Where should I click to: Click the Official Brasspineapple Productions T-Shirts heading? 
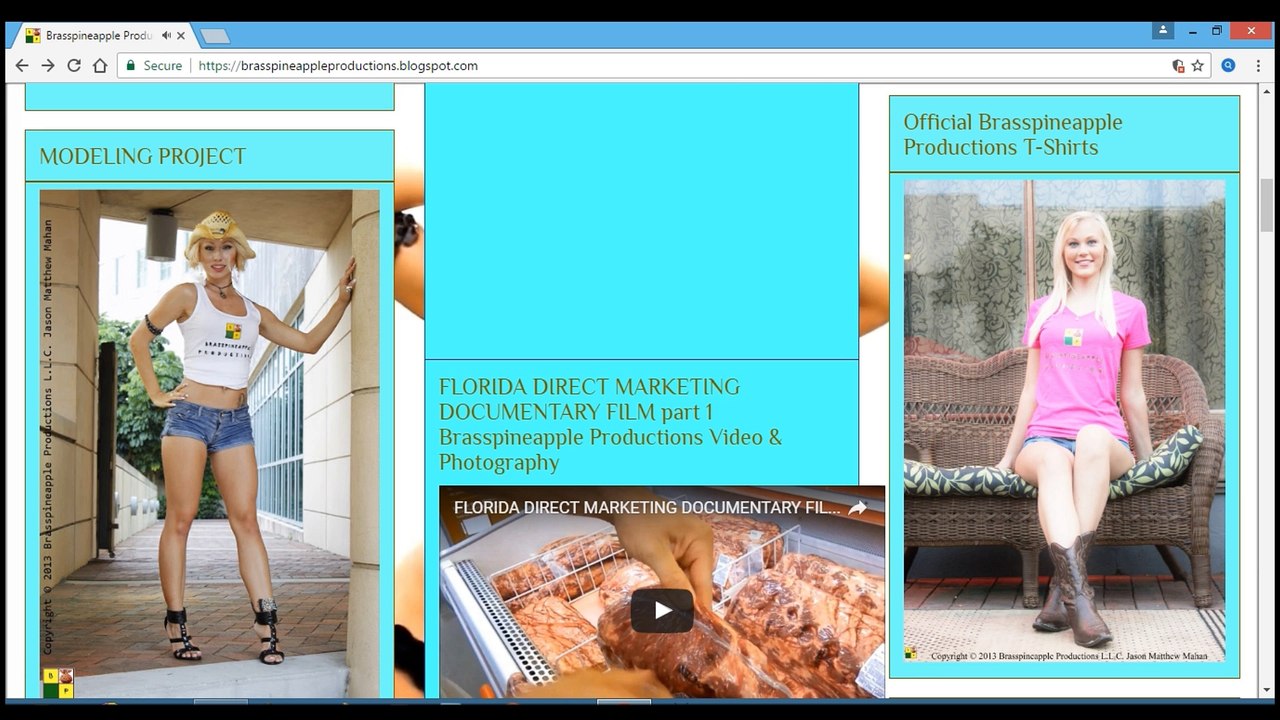coord(1013,134)
